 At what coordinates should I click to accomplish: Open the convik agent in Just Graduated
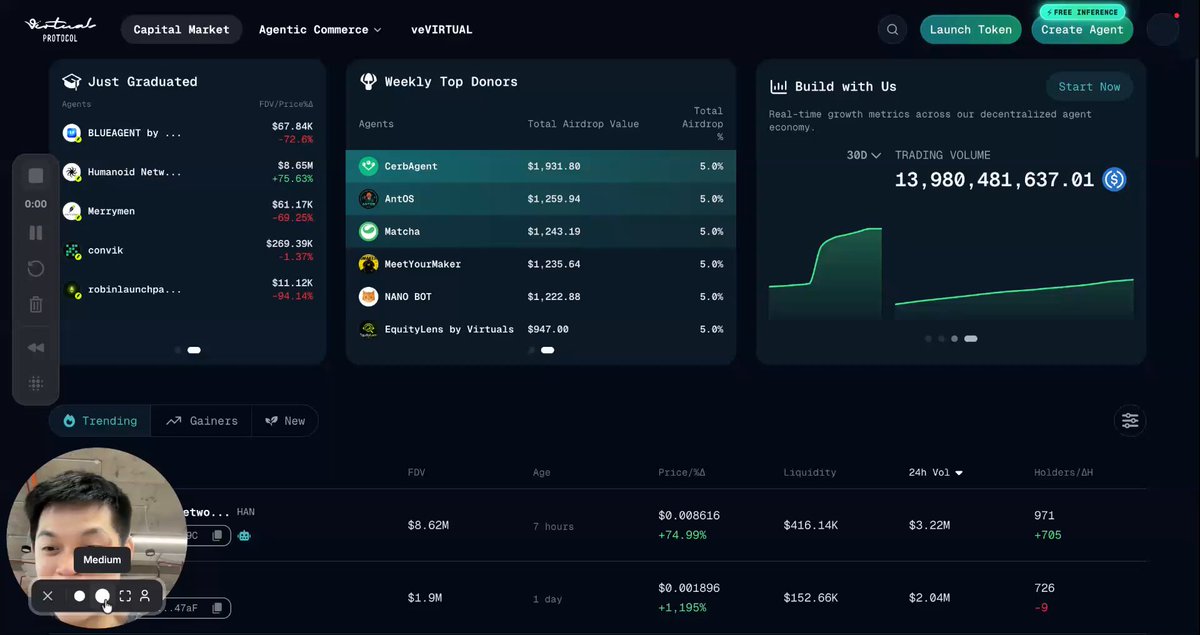point(188,250)
